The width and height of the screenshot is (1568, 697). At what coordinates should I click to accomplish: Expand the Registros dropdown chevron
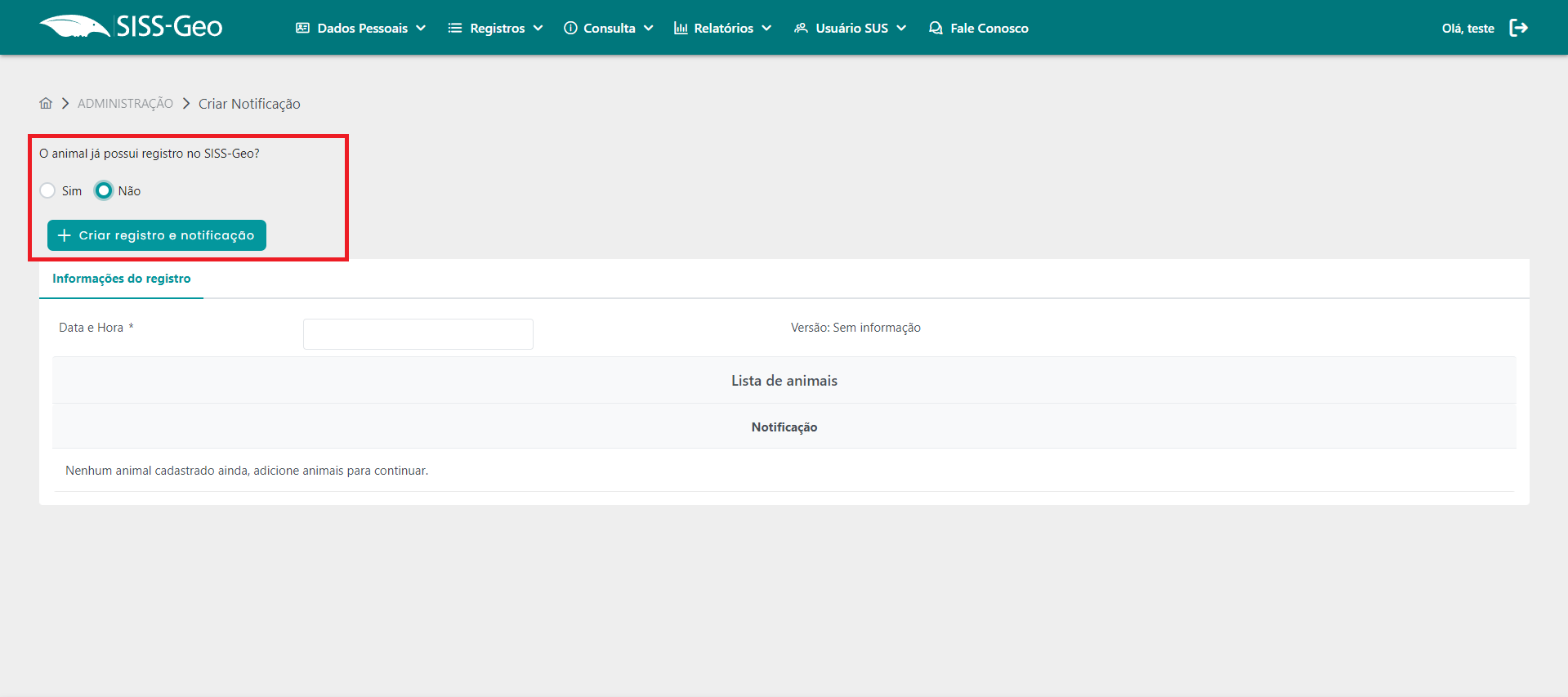coord(538,28)
